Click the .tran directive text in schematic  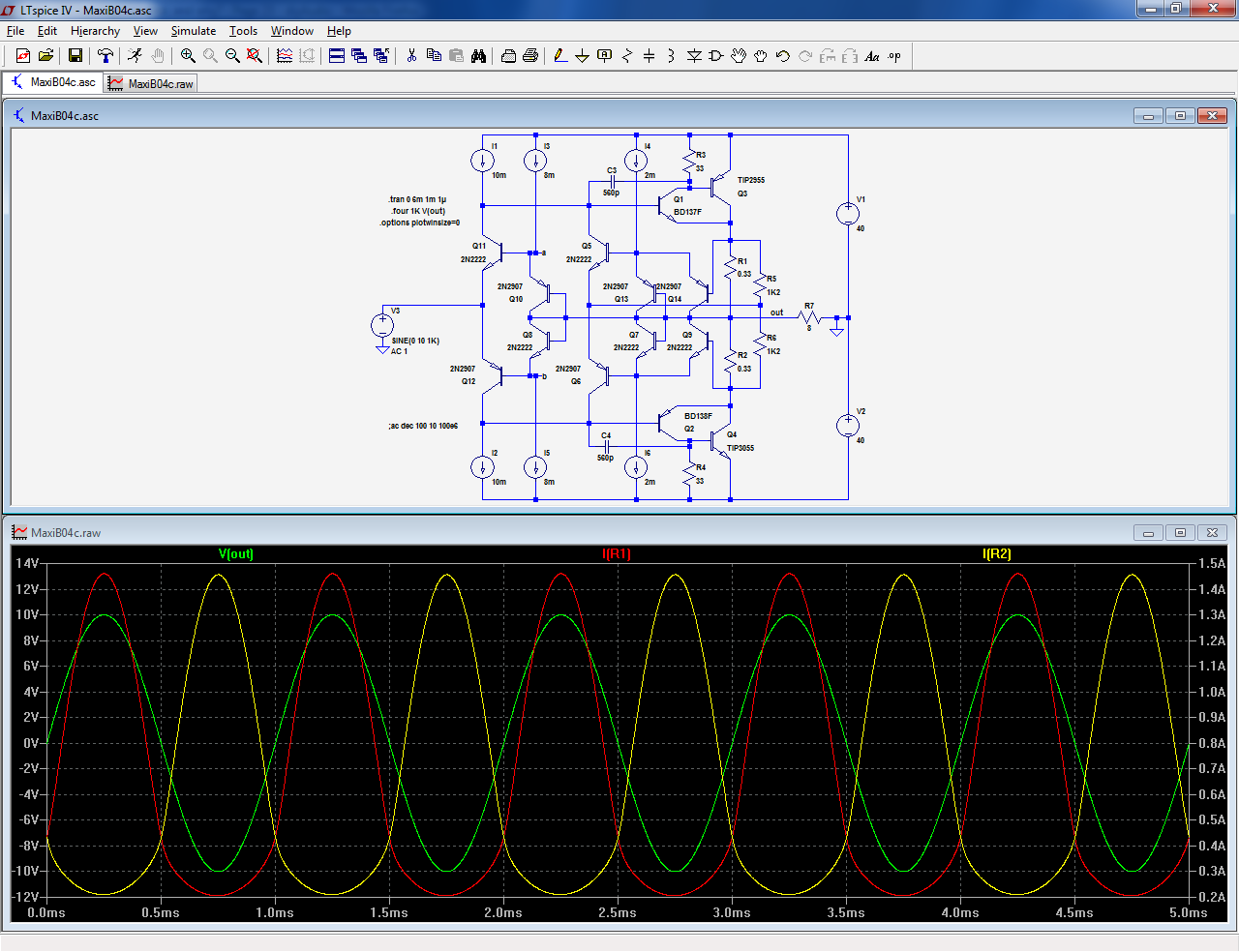click(418, 199)
